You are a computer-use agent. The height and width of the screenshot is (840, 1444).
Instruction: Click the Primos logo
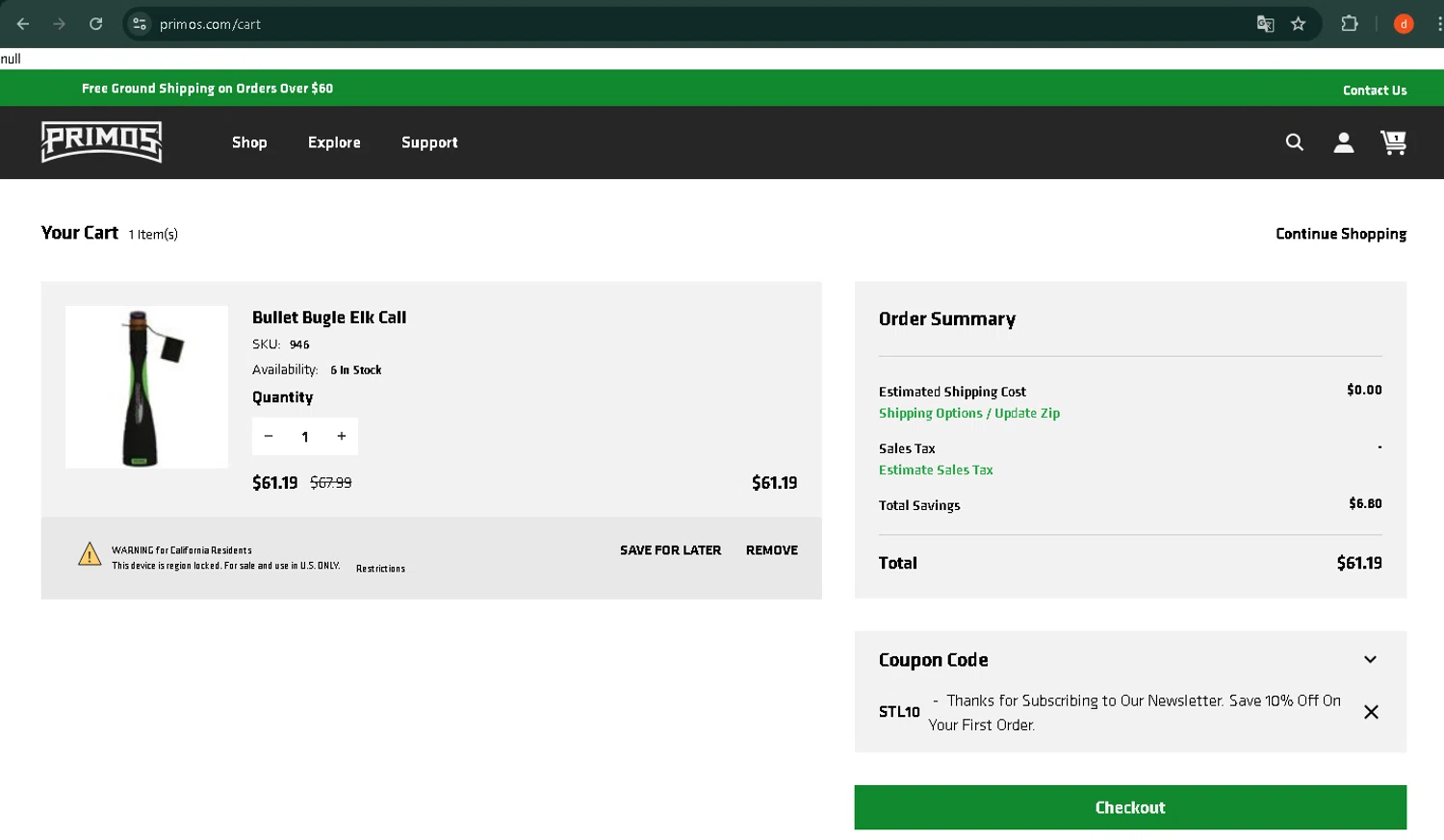click(x=101, y=142)
